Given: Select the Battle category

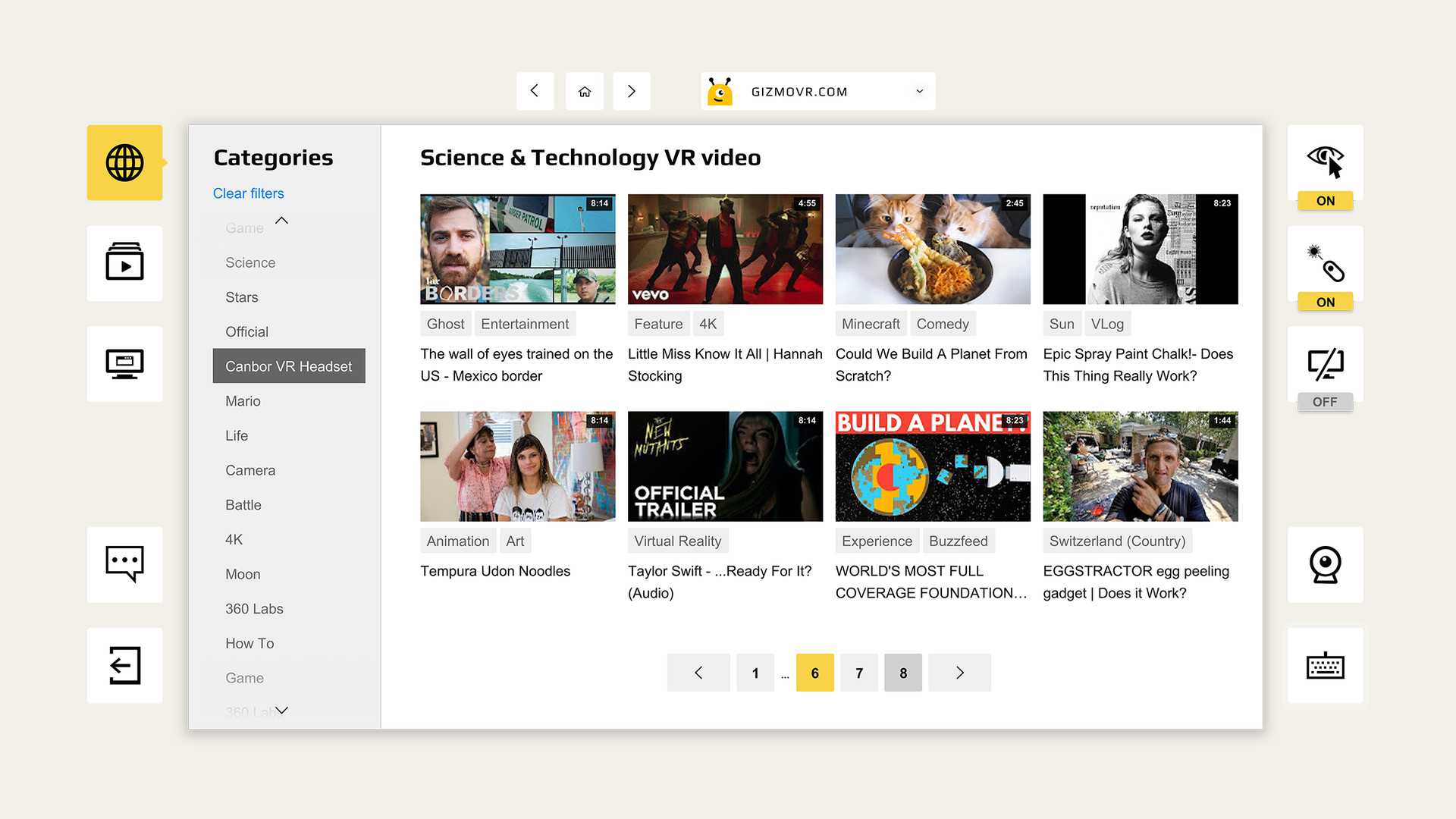Looking at the screenshot, I should [x=243, y=505].
